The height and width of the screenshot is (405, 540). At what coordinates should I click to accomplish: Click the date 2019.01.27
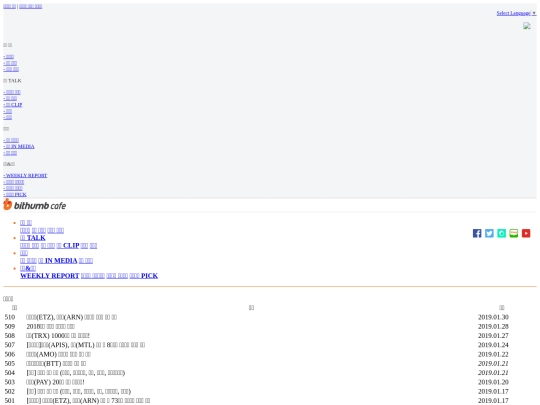(x=493, y=336)
